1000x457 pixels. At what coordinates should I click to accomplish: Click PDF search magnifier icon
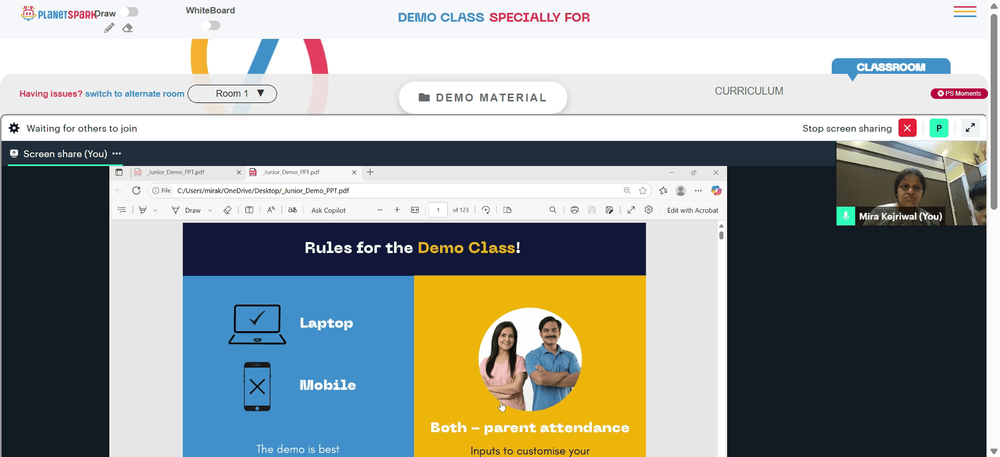[553, 210]
